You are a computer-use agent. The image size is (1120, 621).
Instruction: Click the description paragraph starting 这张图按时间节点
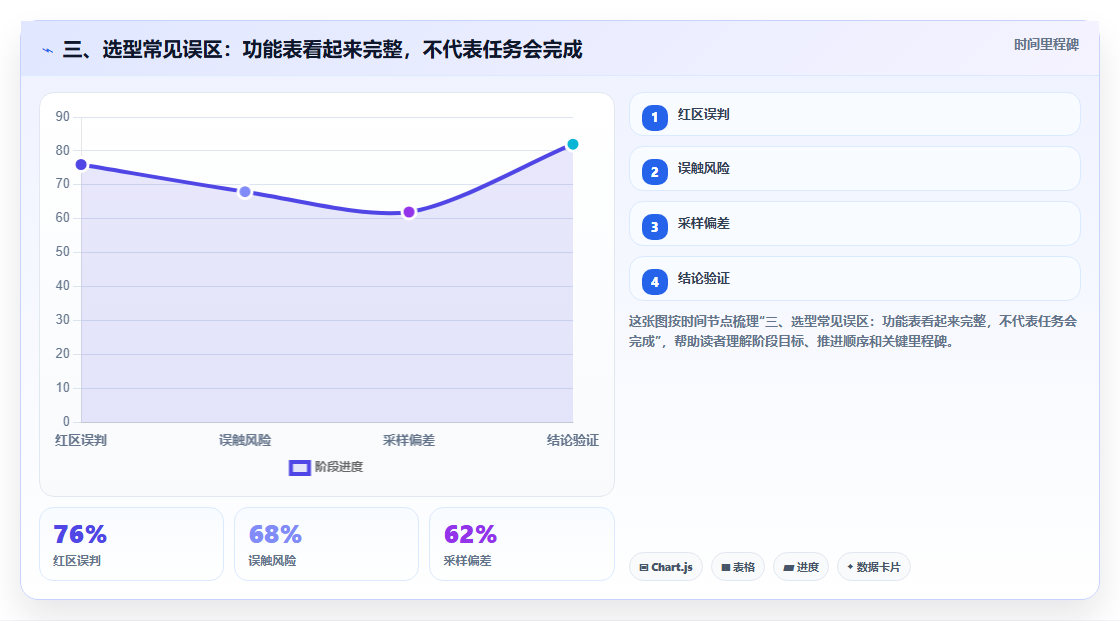(853, 332)
